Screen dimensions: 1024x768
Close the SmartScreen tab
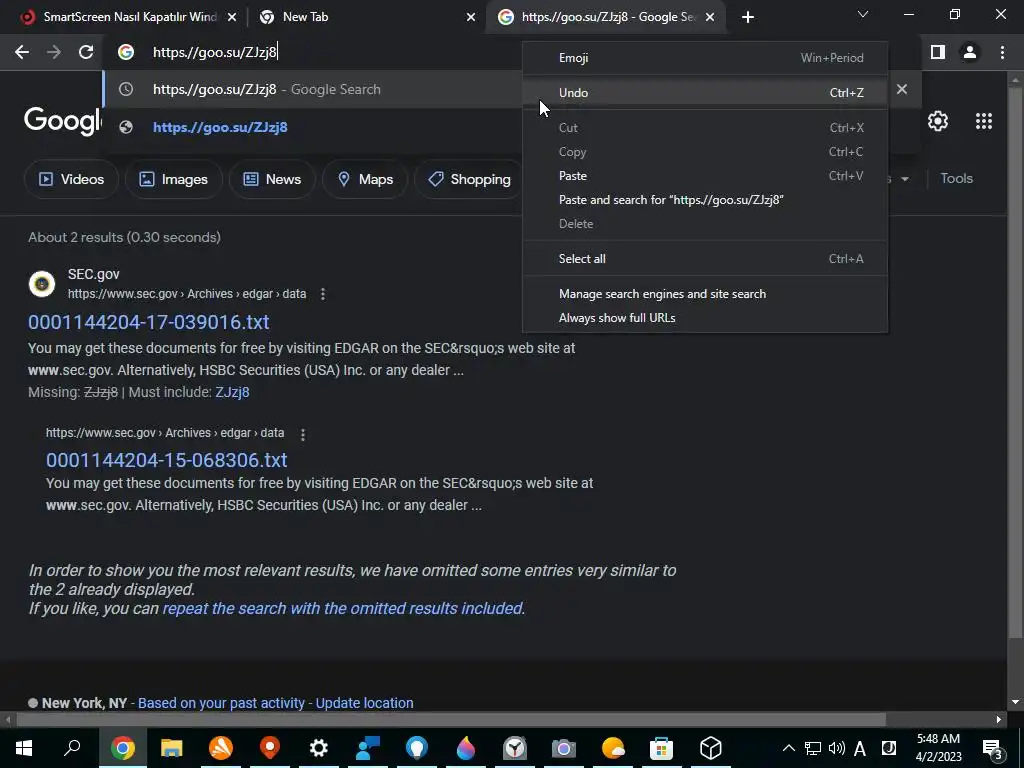pyautogui.click(x=232, y=18)
